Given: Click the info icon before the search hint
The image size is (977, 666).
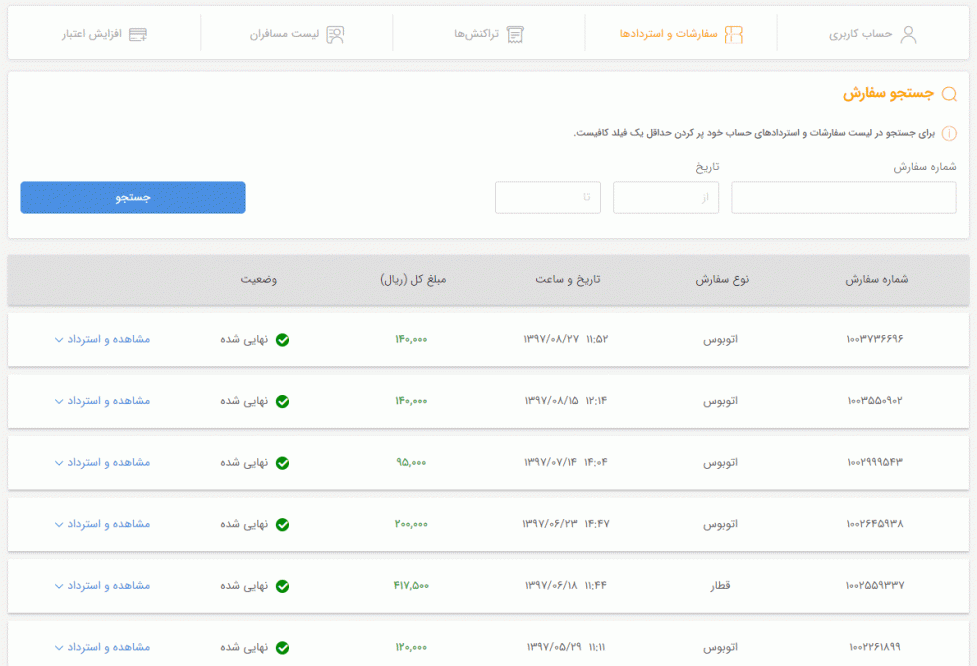Looking at the screenshot, I should (x=949, y=133).
